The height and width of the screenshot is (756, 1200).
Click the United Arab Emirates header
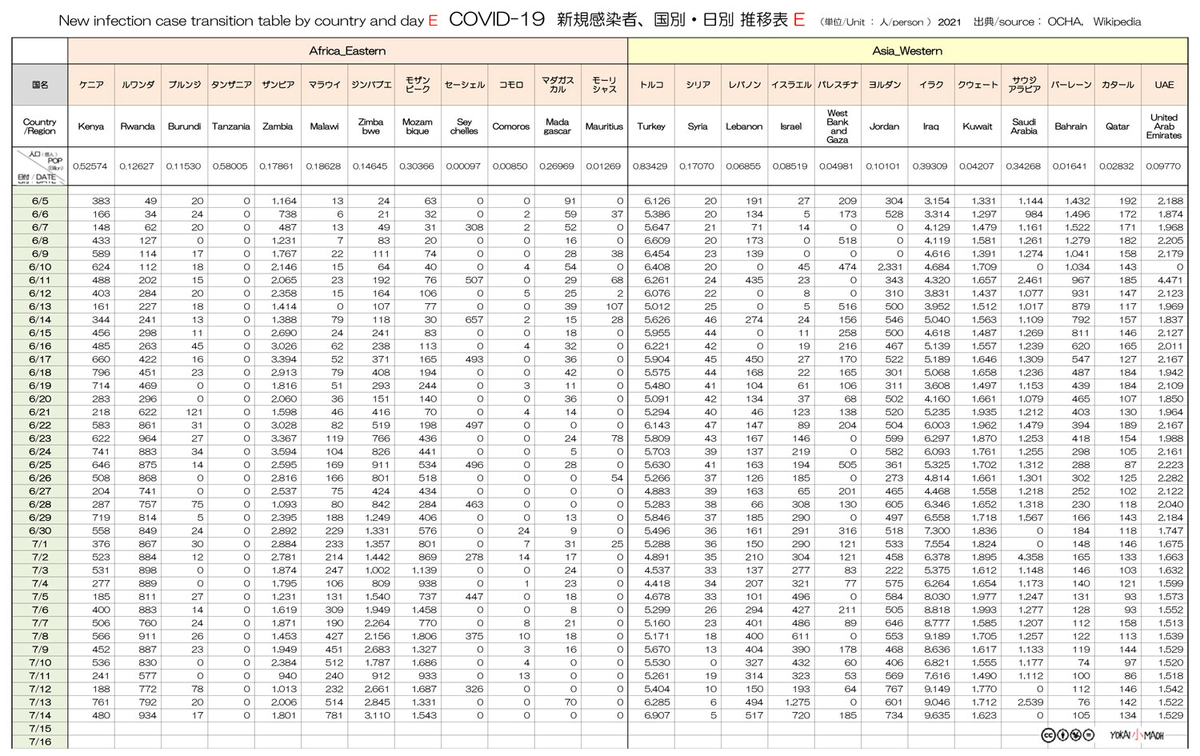(1165, 127)
